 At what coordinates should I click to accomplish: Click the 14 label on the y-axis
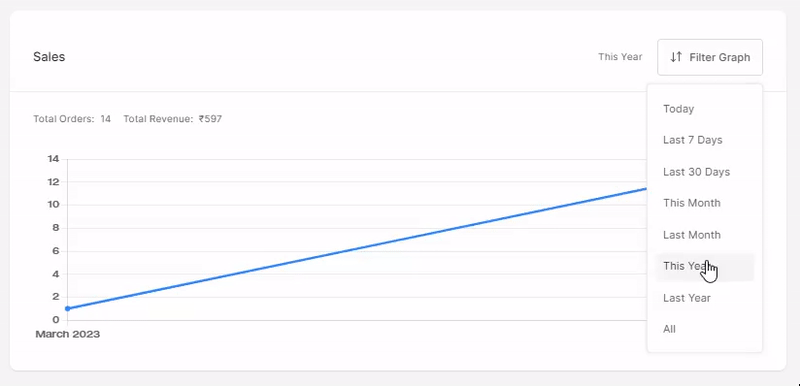pyautogui.click(x=54, y=159)
